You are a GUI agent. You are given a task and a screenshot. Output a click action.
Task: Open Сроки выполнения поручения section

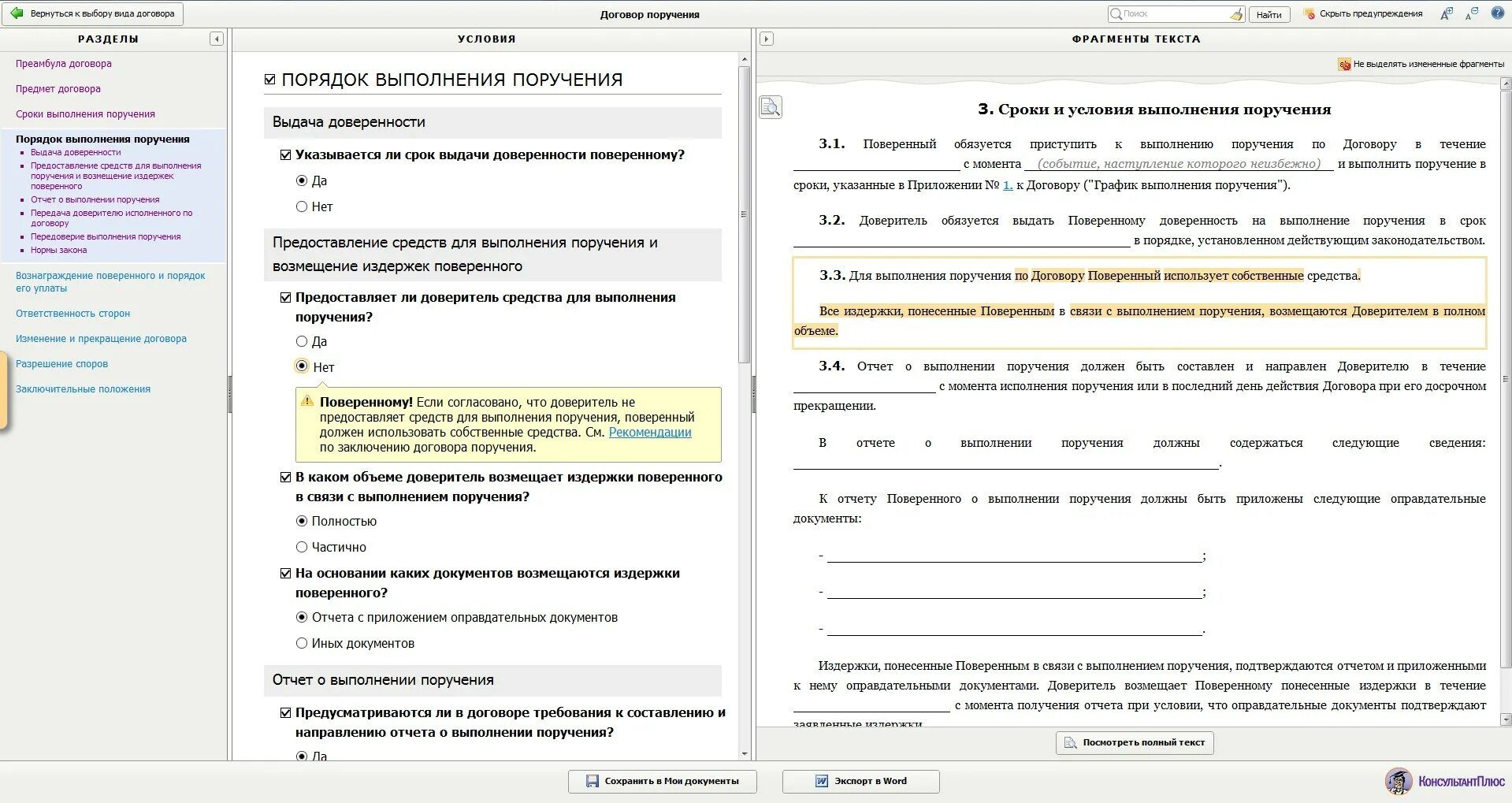85,114
